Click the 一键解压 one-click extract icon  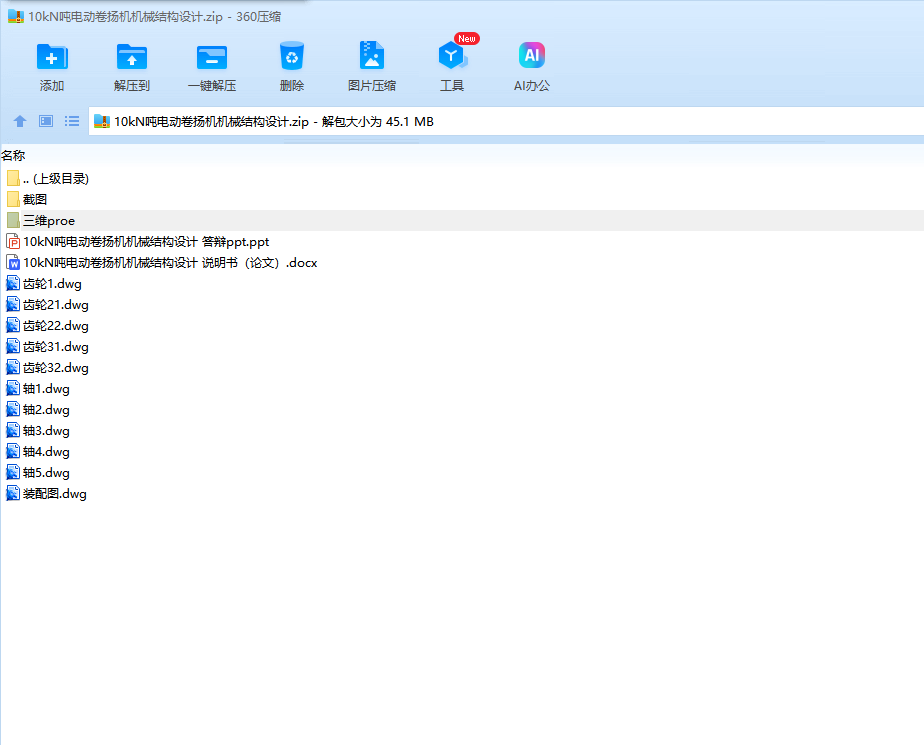tap(212, 57)
